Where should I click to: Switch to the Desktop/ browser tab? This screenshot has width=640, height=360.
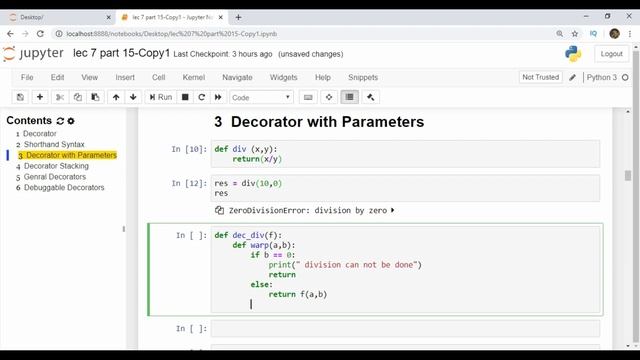click(x=57, y=17)
